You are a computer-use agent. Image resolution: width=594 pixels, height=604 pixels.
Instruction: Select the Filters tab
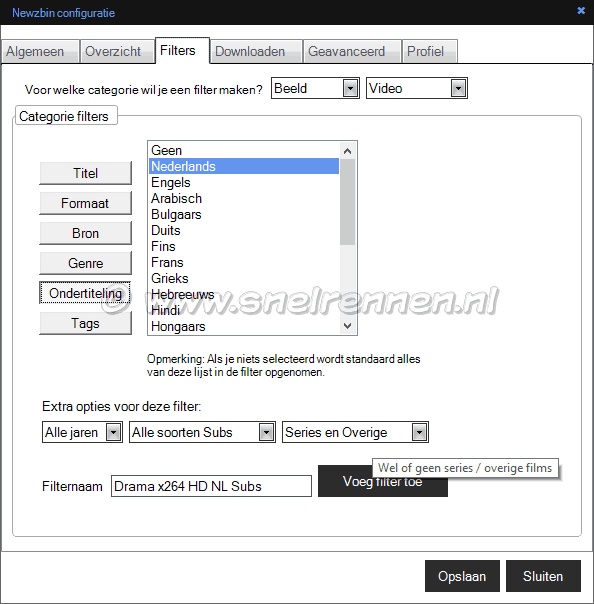182,50
